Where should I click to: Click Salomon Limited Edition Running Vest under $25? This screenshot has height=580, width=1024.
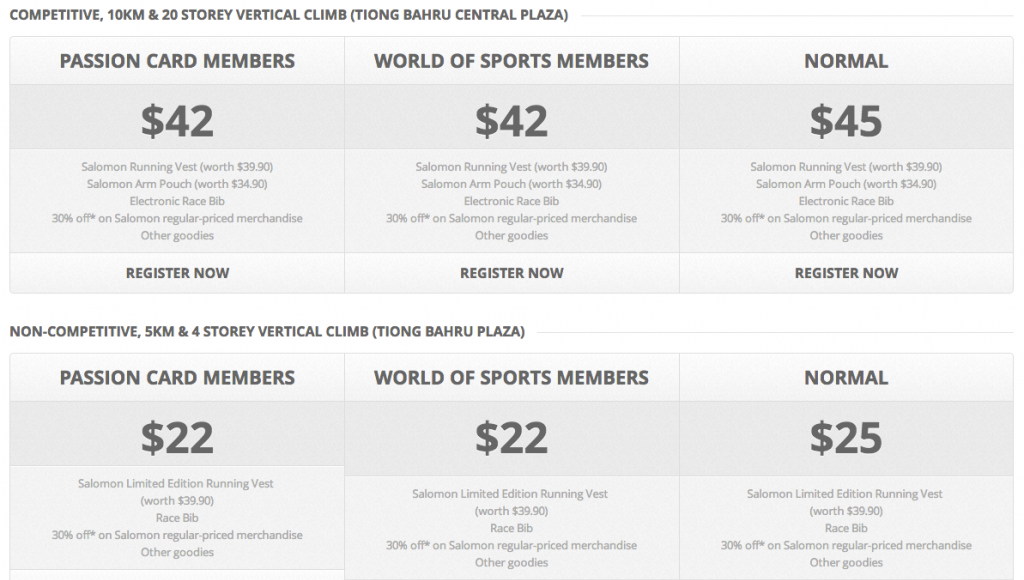(x=844, y=494)
